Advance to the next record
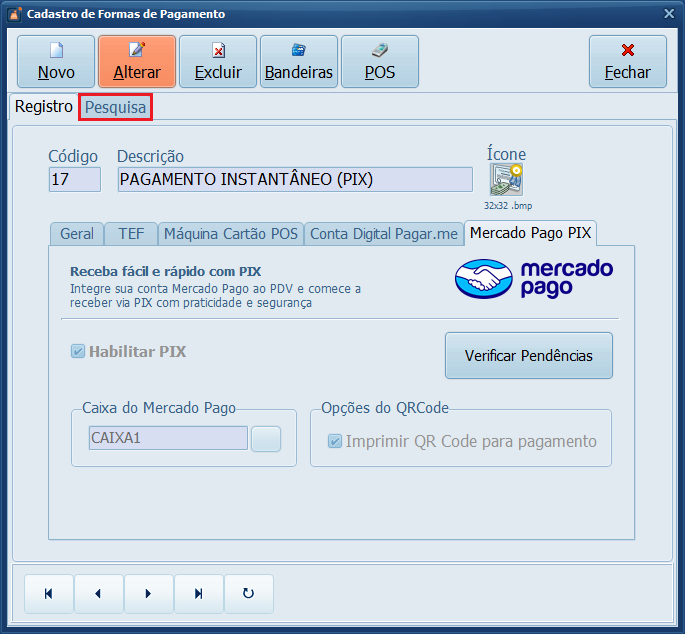The height and width of the screenshot is (634, 685). click(x=148, y=593)
